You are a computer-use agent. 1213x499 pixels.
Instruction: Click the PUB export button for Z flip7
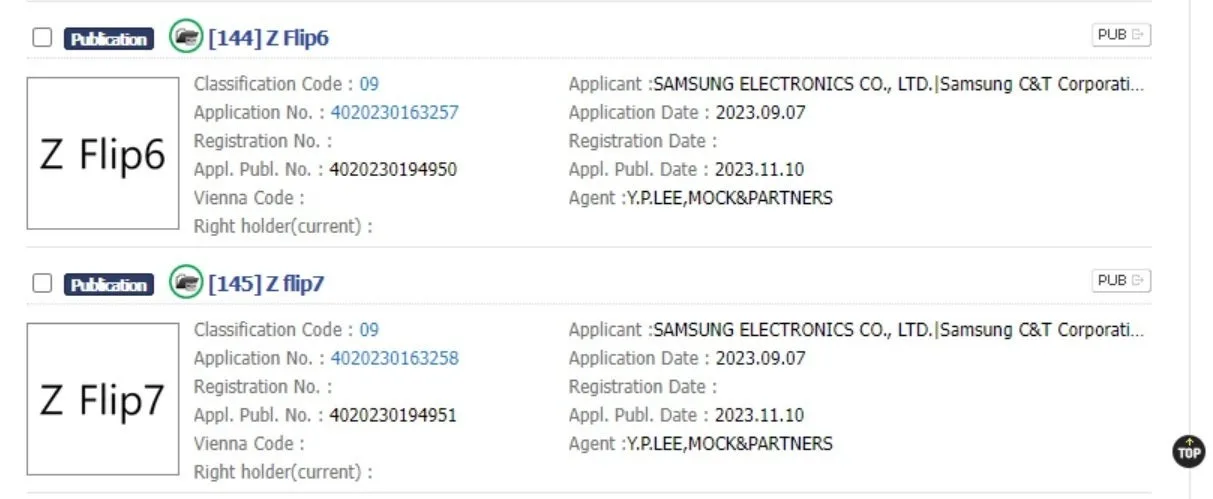tap(1120, 281)
